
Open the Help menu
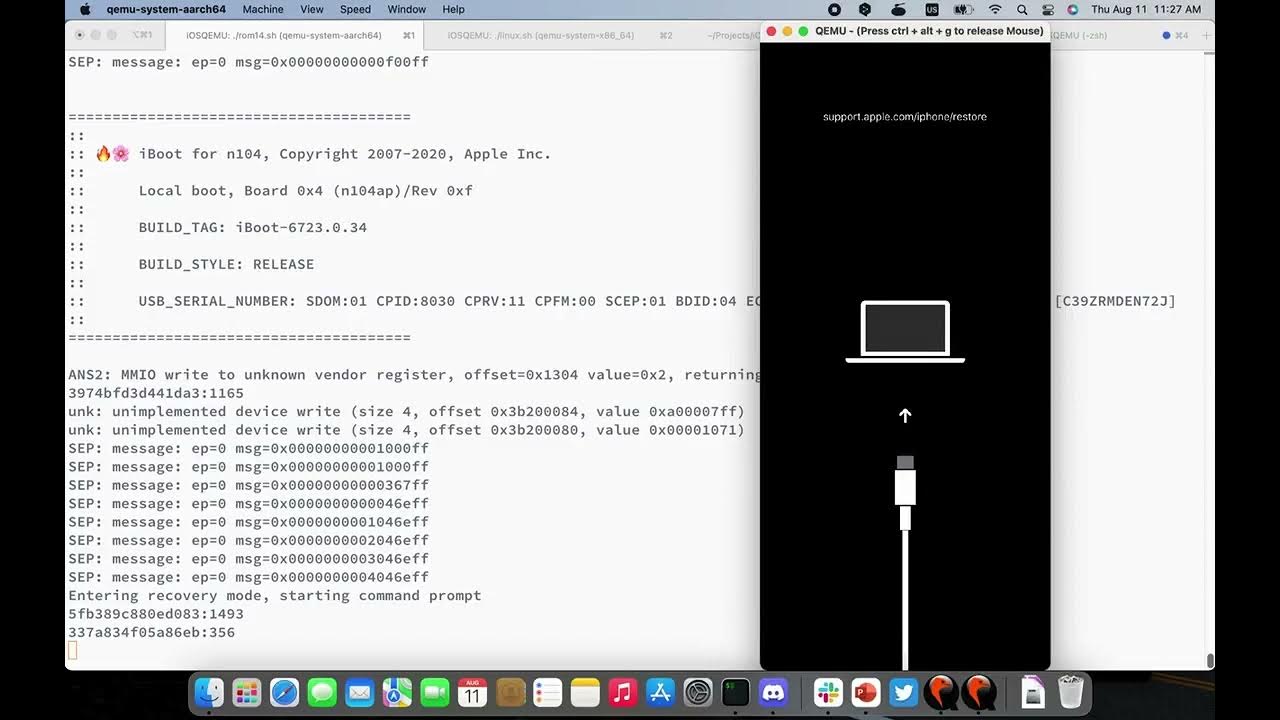453,9
